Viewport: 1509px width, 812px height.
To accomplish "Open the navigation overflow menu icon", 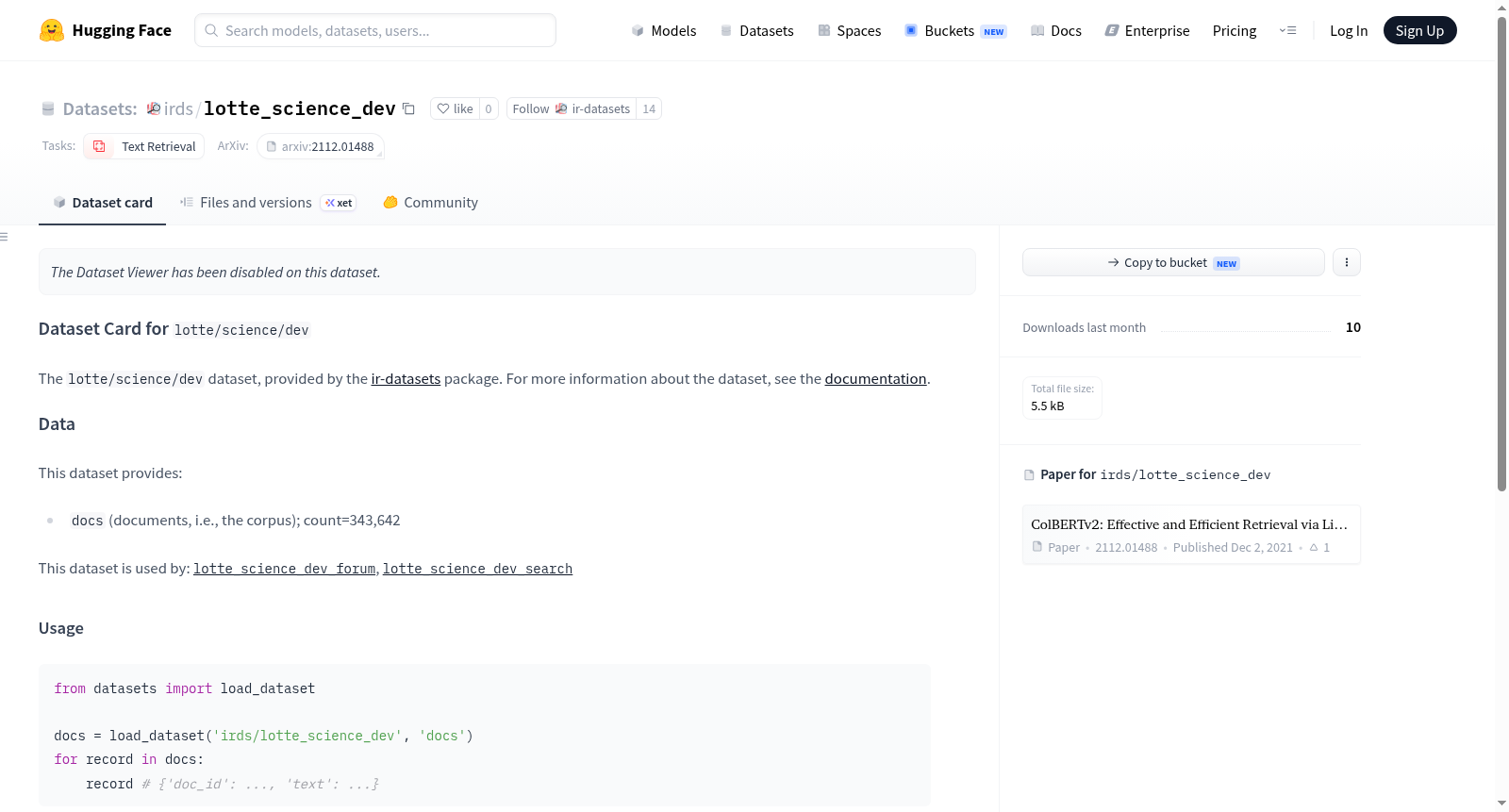I will tap(1287, 30).
